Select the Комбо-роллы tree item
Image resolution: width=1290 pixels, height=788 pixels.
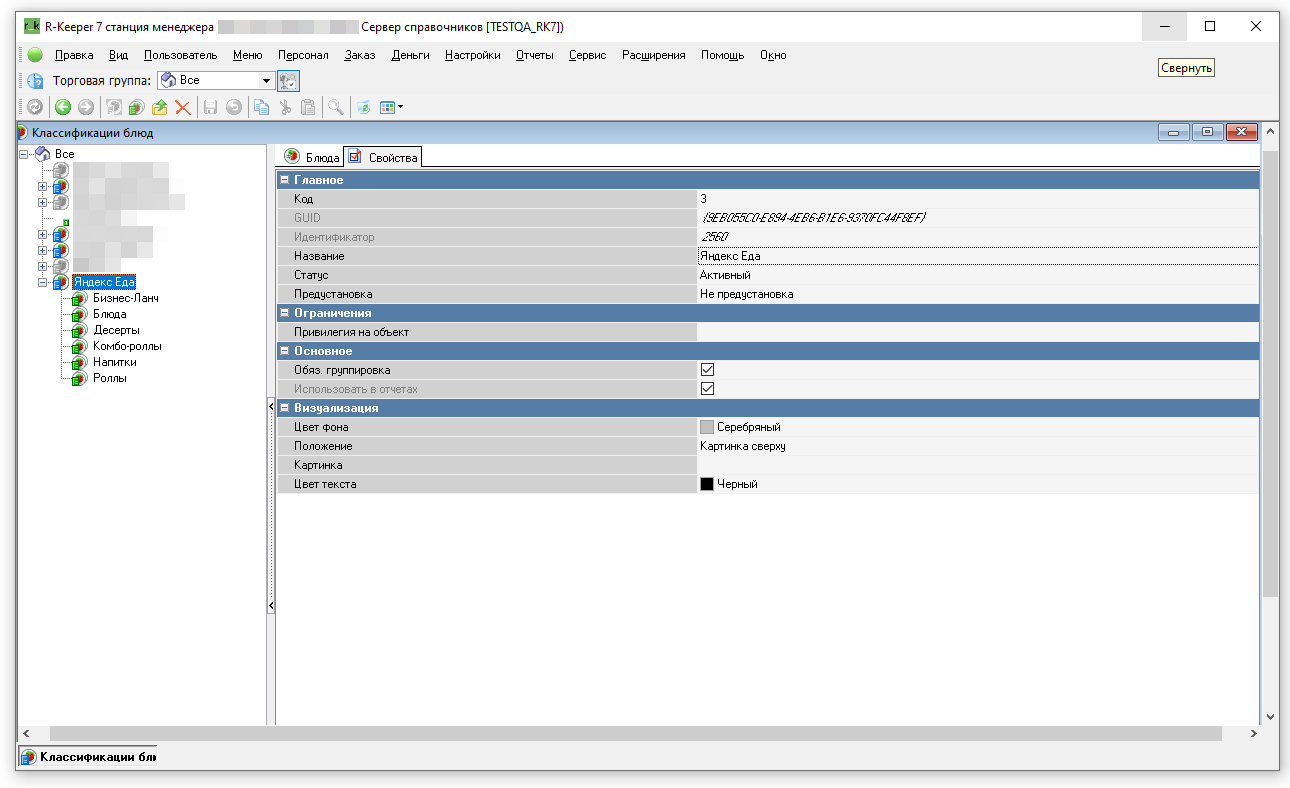127,346
